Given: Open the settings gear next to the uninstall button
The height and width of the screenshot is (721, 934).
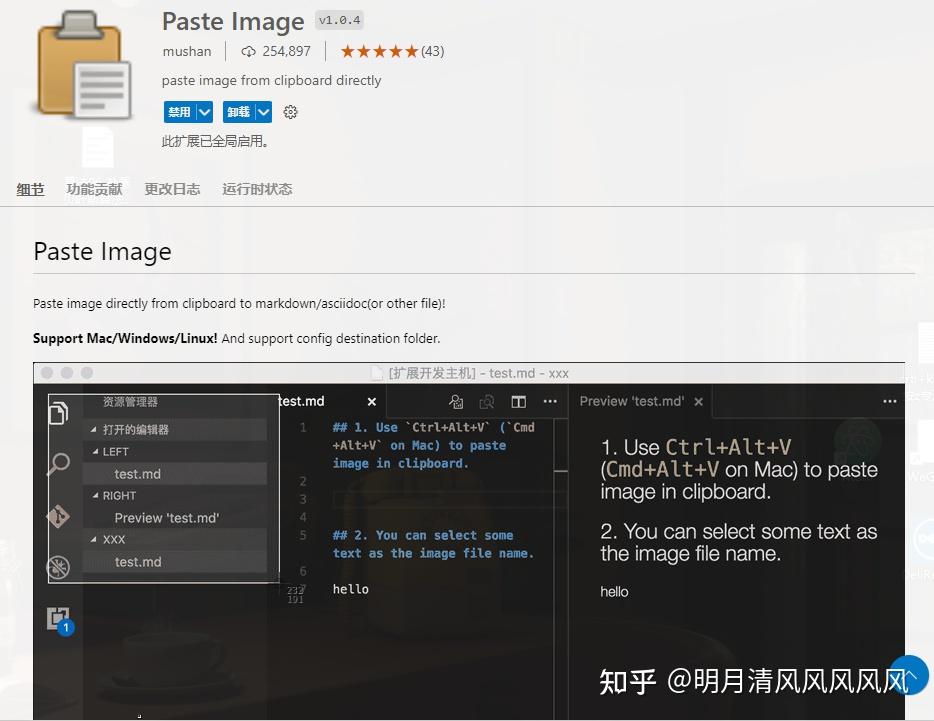Looking at the screenshot, I should (290, 112).
